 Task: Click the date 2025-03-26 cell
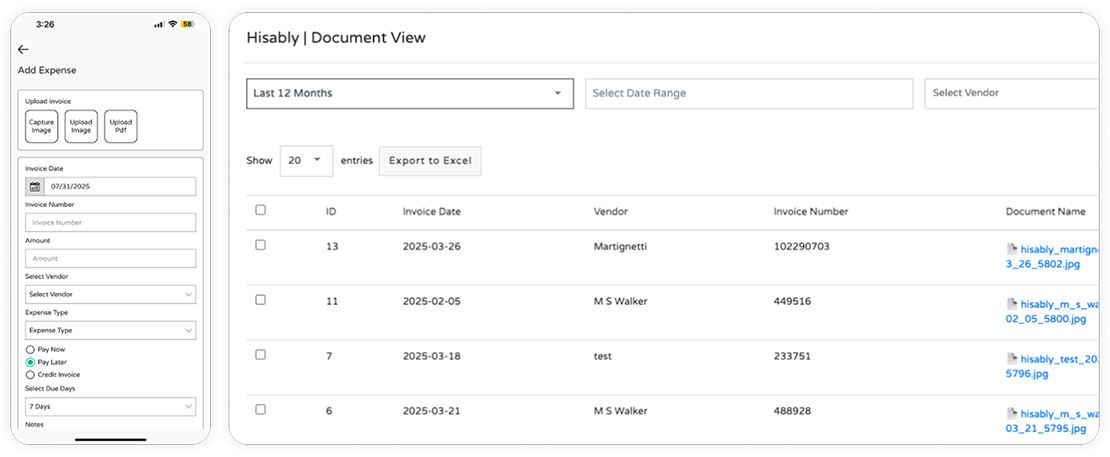(x=432, y=246)
